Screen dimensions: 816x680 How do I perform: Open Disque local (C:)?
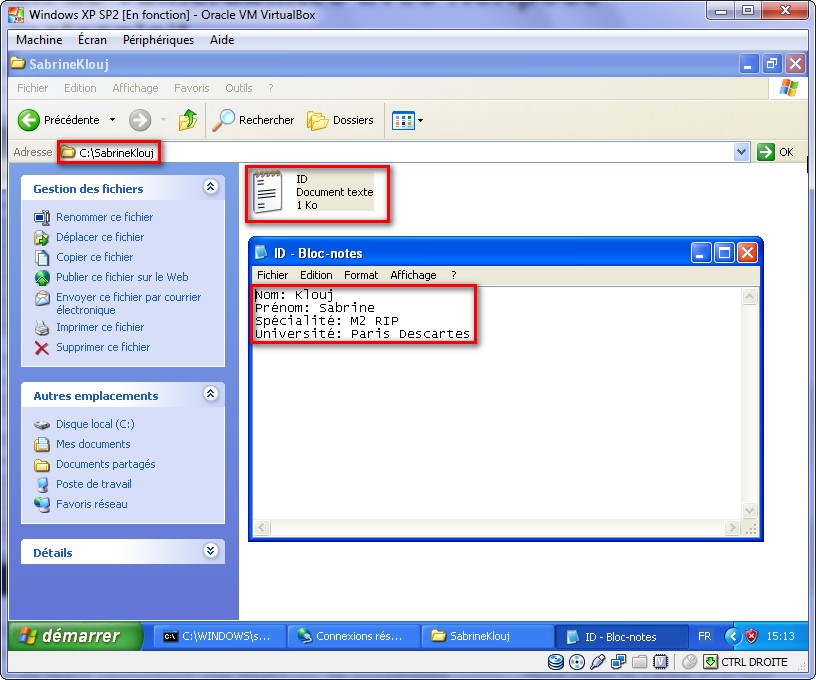point(95,424)
